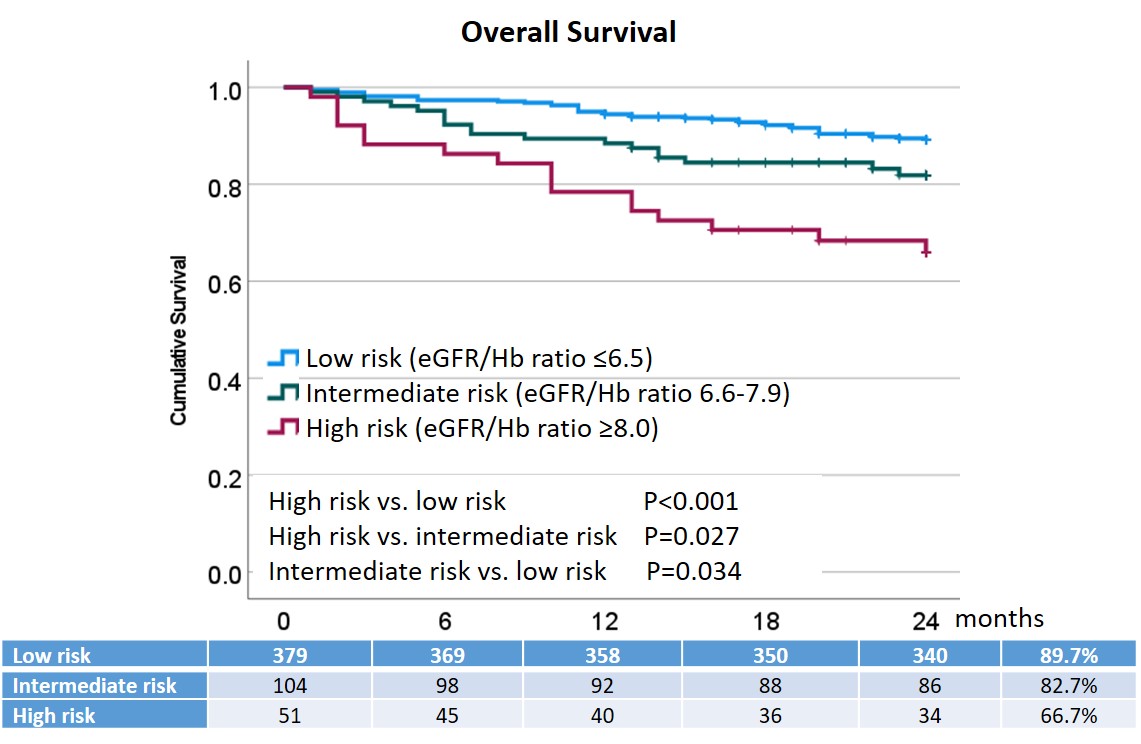Click the P<0.001 value text
Viewport: 1141px width, 744px height.
[691, 501]
